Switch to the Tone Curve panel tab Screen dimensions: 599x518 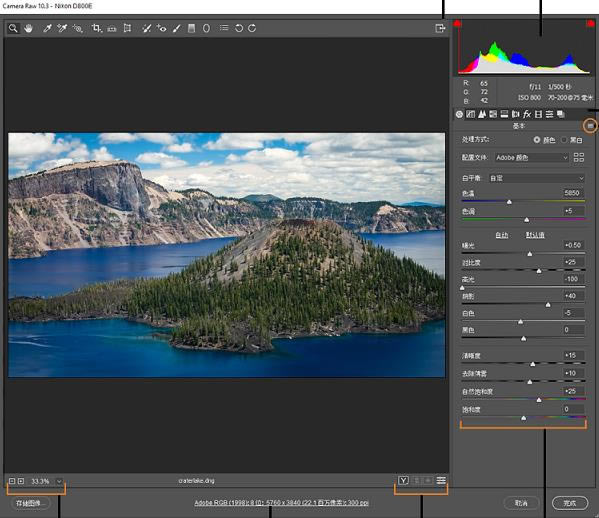(471, 114)
